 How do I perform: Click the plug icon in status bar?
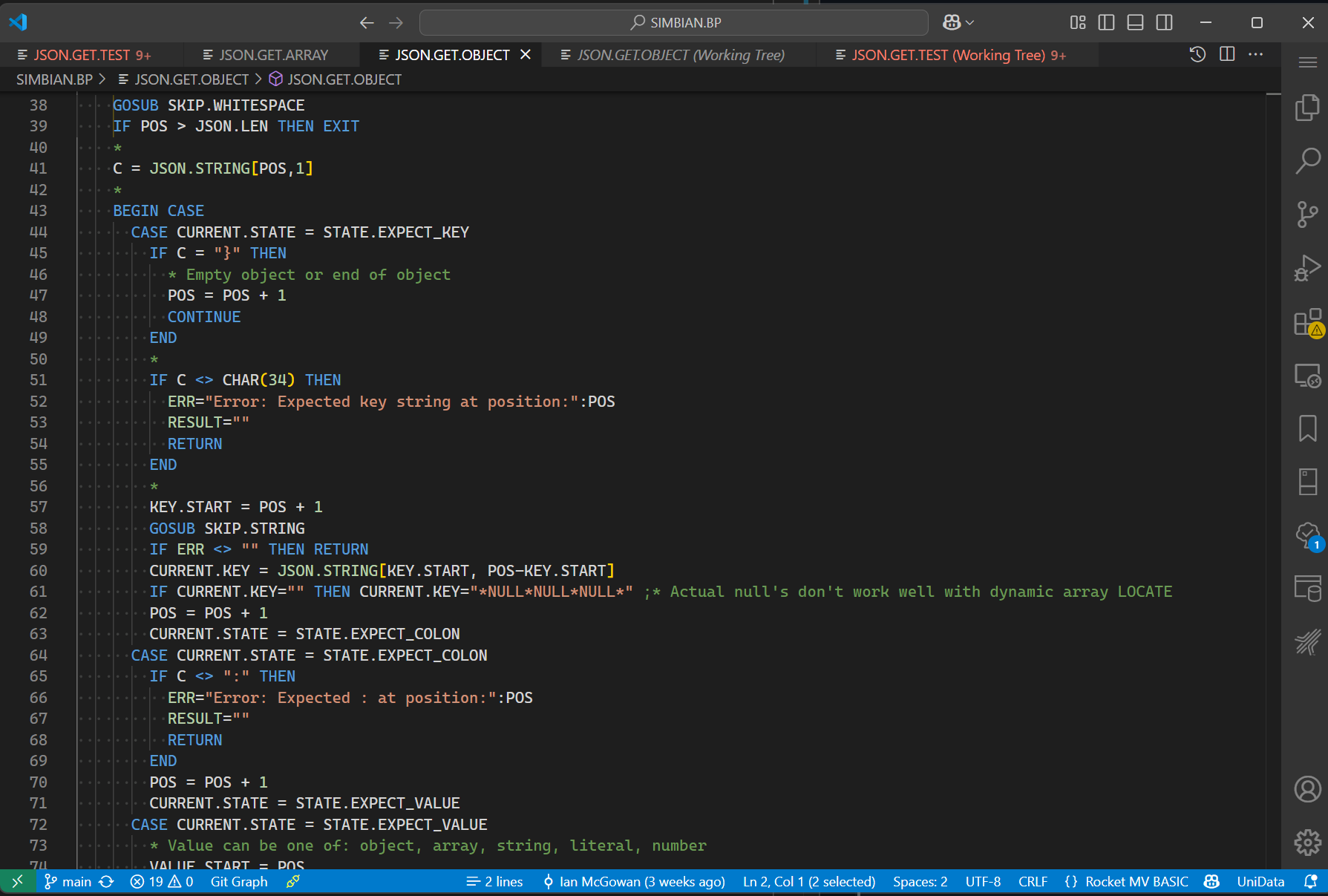293,881
